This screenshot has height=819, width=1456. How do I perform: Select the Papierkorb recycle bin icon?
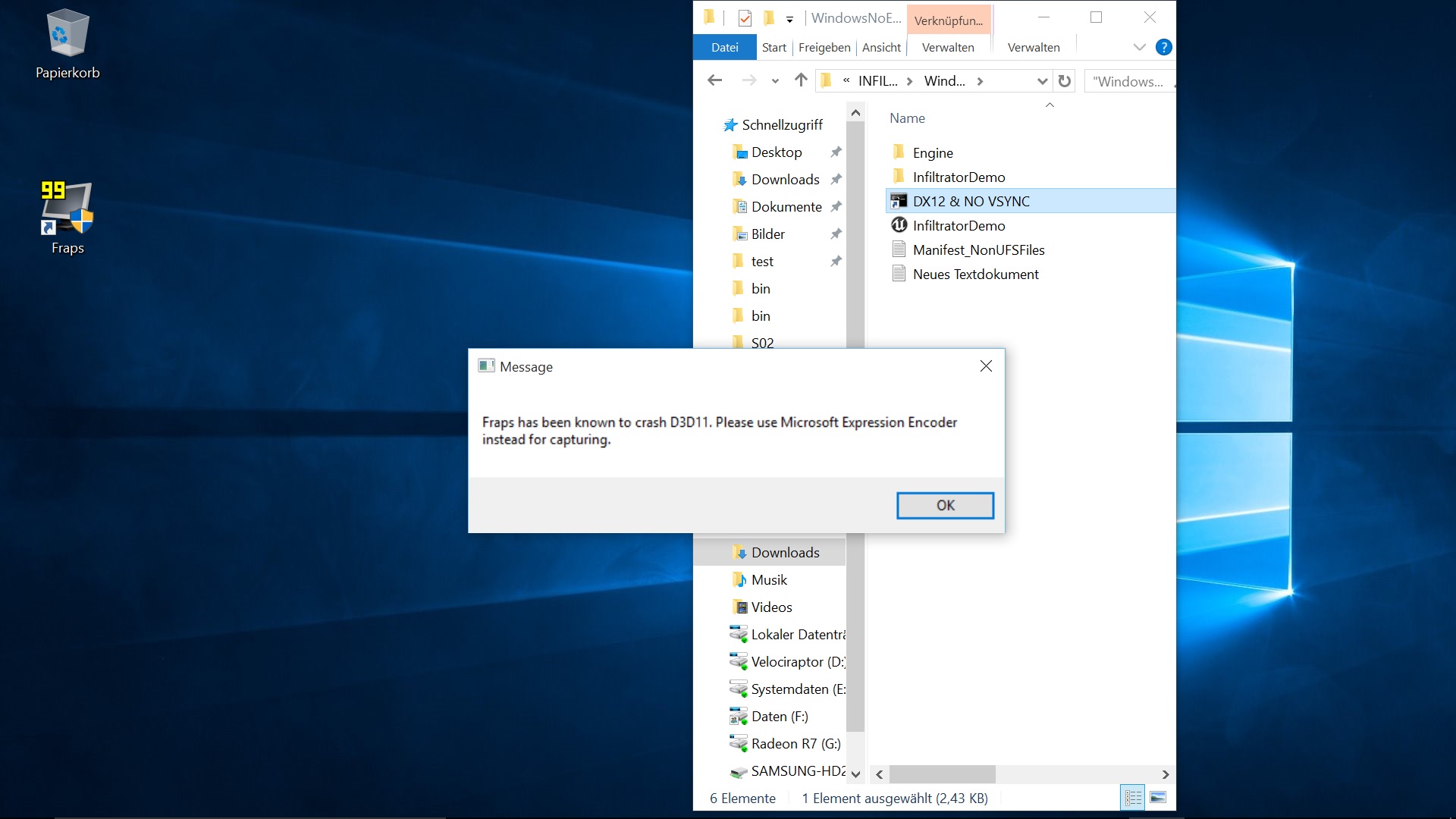pyautogui.click(x=67, y=34)
